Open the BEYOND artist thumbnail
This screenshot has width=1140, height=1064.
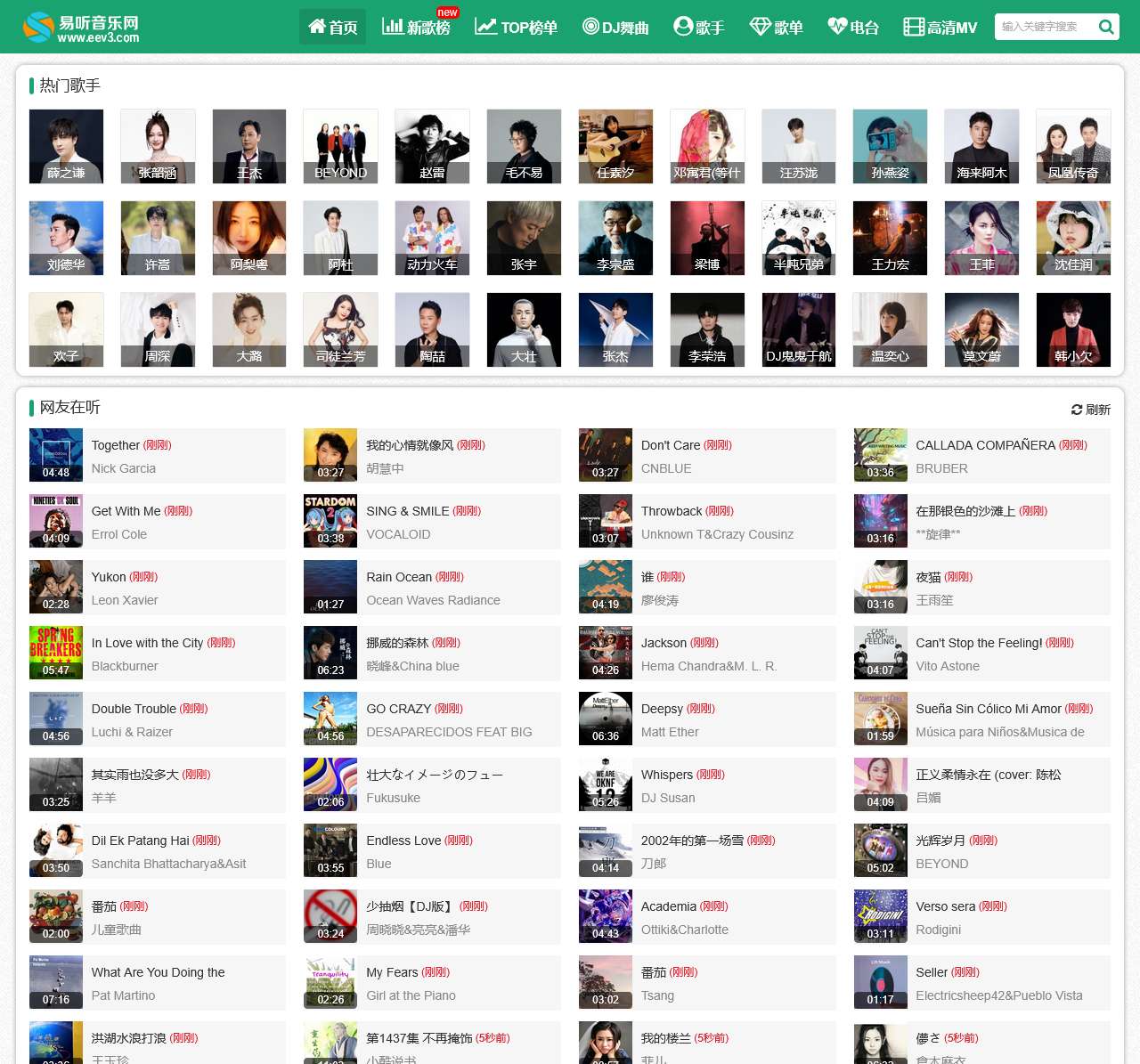point(340,146)
